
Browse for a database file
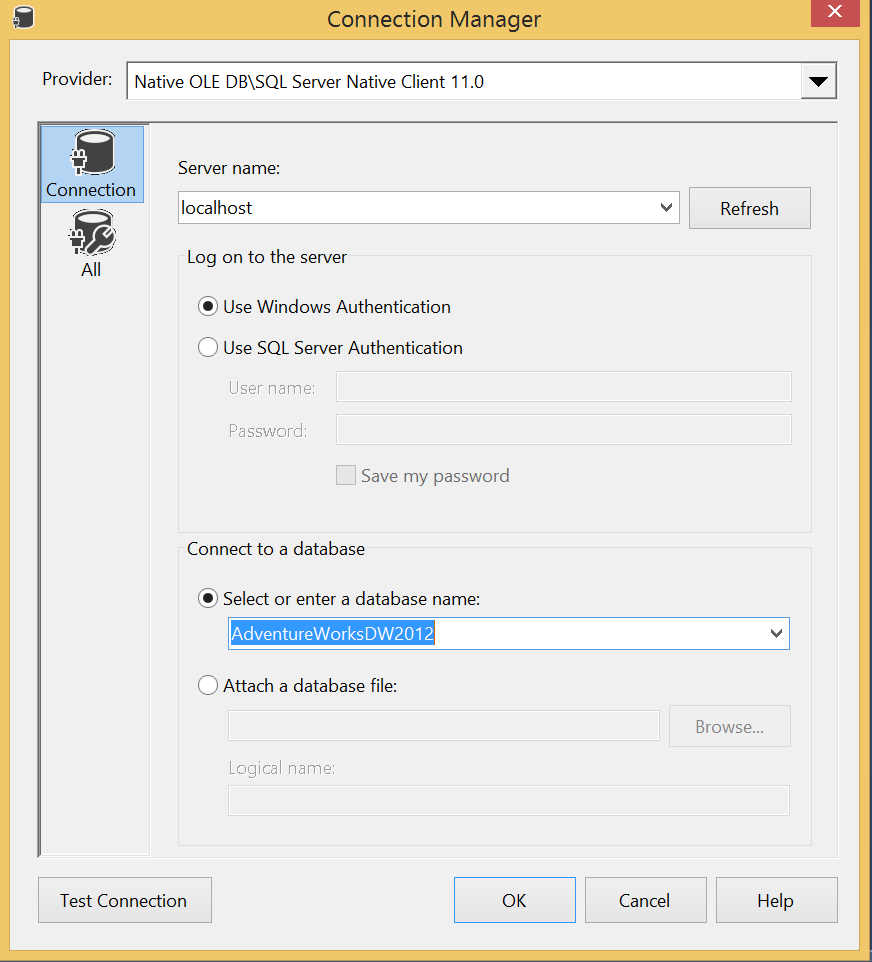click(x=730, y=726)
